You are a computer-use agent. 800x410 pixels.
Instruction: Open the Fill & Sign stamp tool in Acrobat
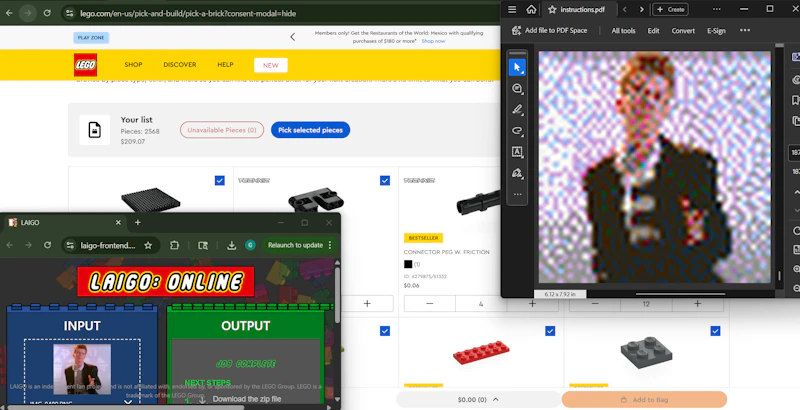[x=517, y=173]
